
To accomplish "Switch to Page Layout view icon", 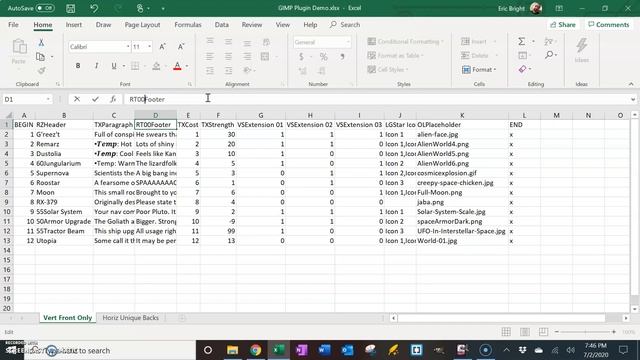I will pyautogui.click(x=525, y=332).
